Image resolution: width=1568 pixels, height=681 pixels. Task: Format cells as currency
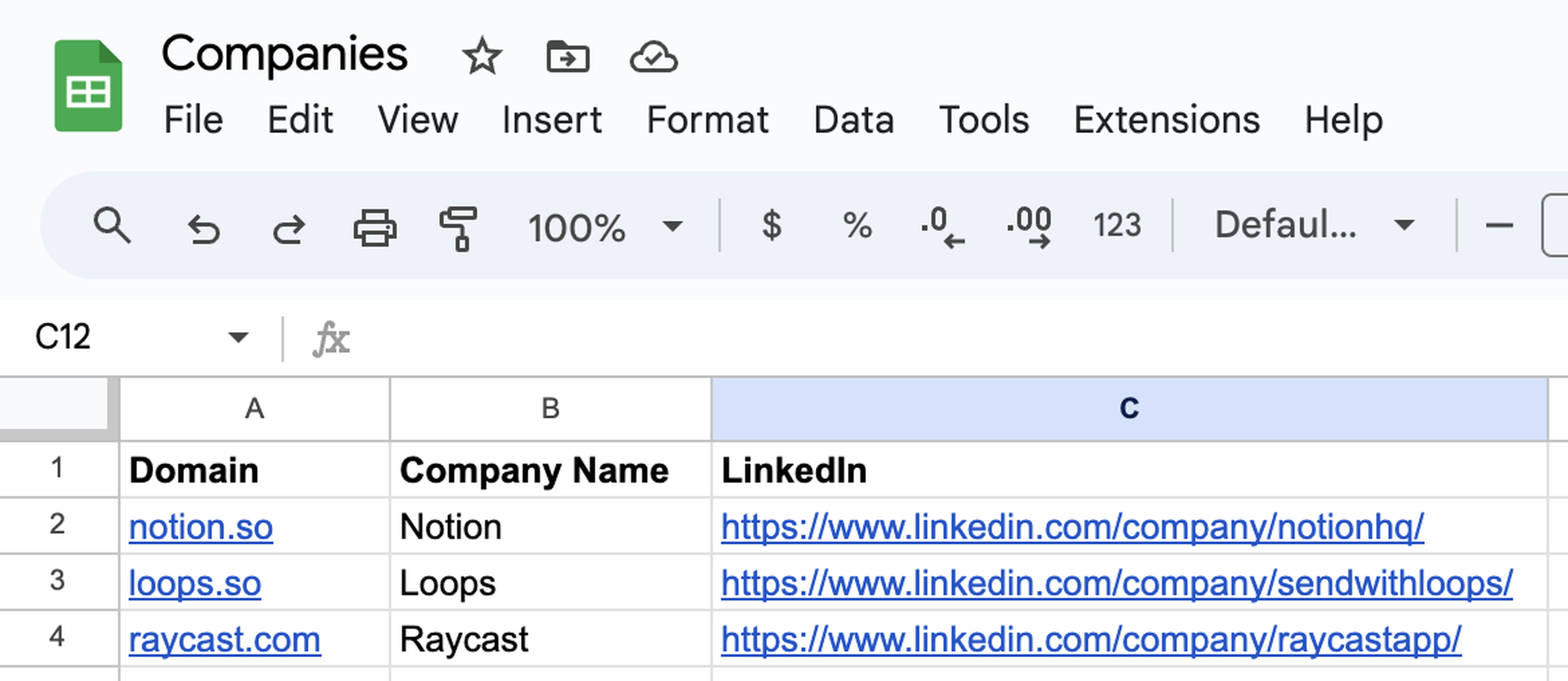pyautogui.click(x=772, y=226)
